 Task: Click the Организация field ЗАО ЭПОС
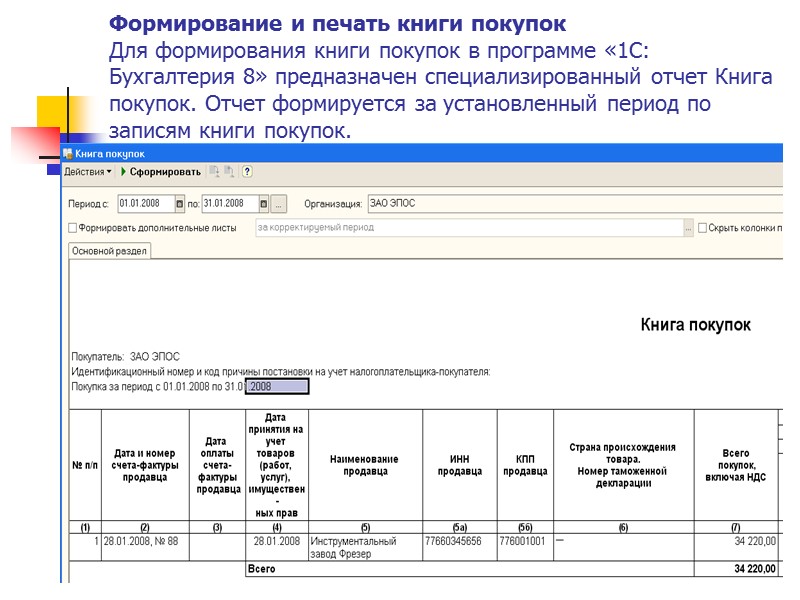click(574, 204)
